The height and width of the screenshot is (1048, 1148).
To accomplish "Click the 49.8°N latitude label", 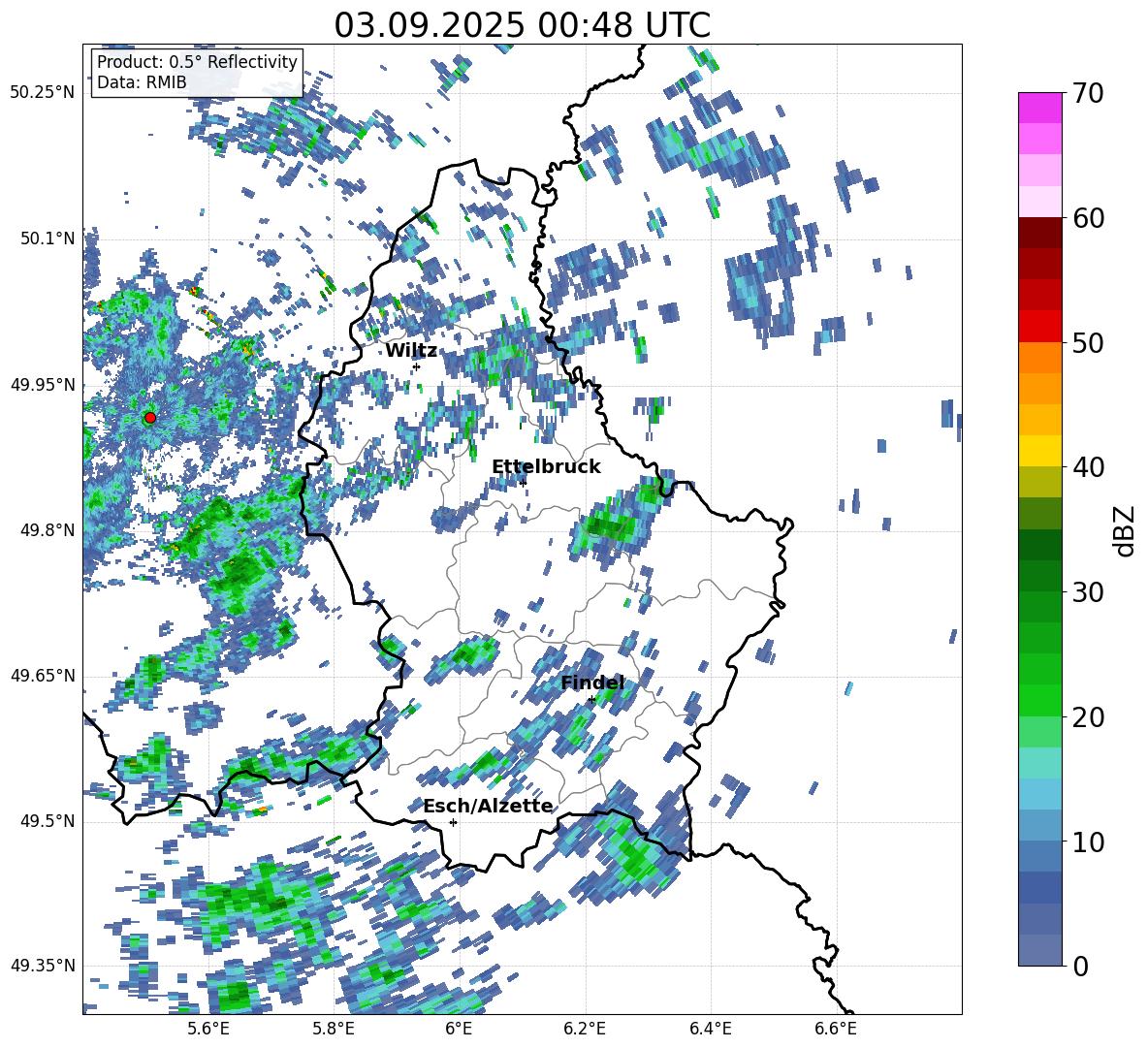I will click(48, 530).
